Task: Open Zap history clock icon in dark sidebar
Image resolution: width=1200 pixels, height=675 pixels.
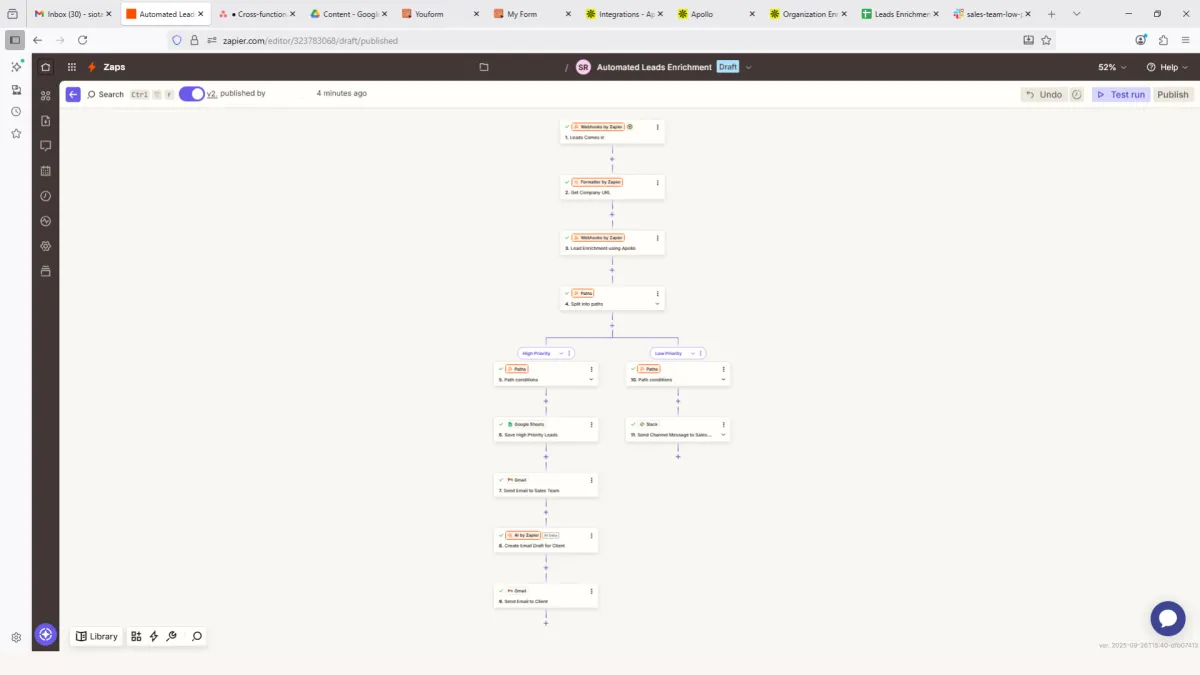Action: tap(45, 196)
